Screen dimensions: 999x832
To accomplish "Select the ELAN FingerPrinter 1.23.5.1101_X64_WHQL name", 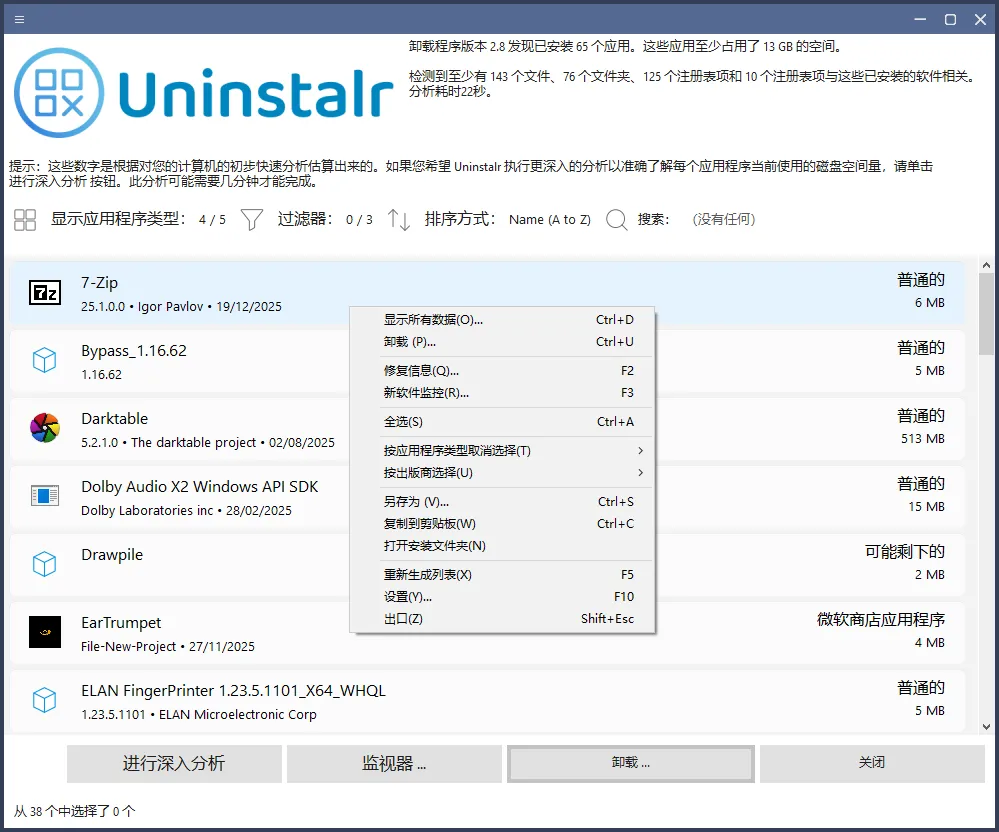I will point(233,691).
